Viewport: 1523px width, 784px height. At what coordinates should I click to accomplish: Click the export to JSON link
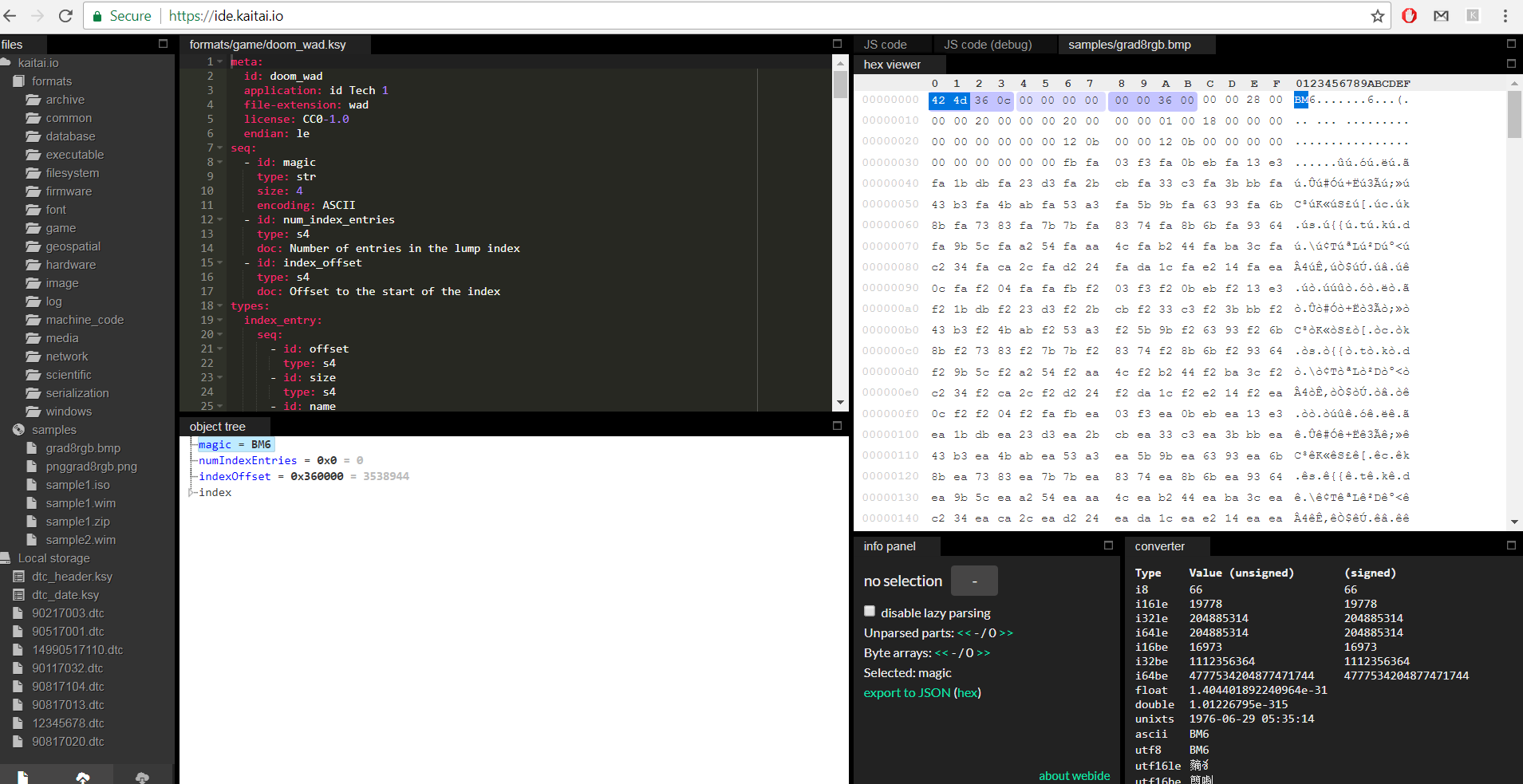pos(906,693)
